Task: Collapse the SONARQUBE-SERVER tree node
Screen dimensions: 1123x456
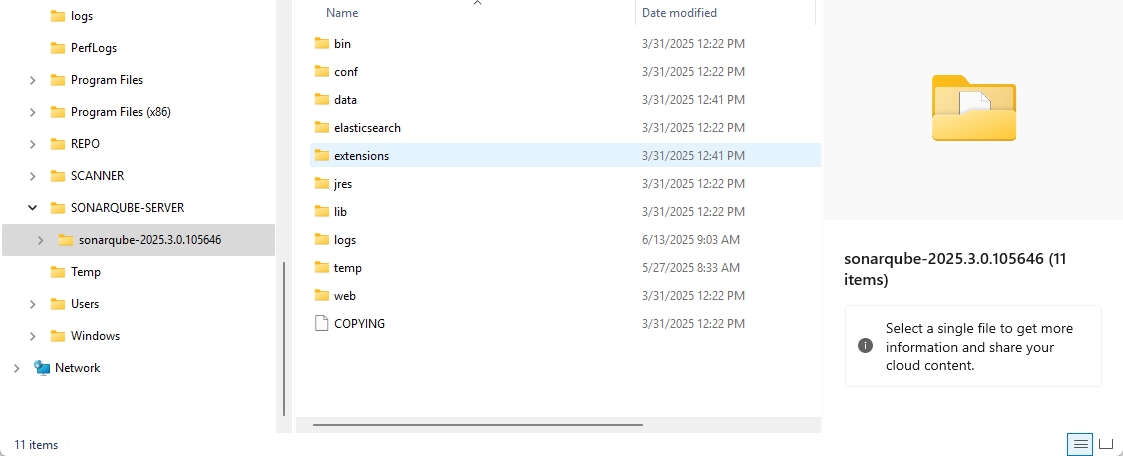Action: pyautogui.click(x=33, y=208)
